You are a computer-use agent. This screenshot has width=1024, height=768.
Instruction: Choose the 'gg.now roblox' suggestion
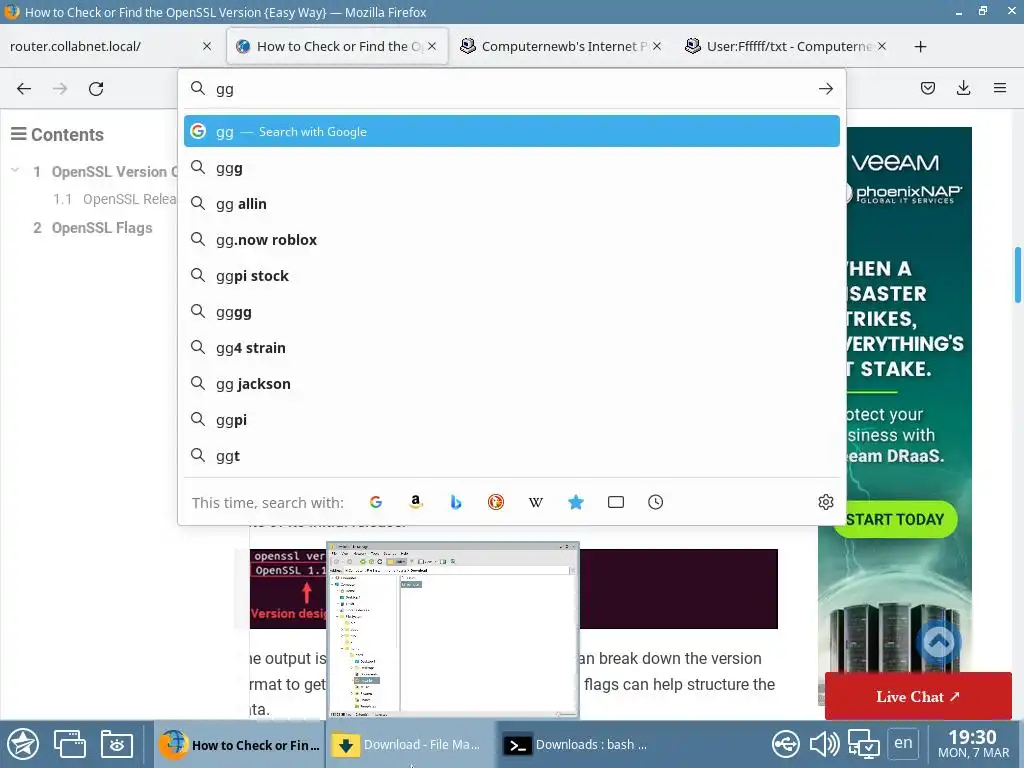tap(512, 240)
